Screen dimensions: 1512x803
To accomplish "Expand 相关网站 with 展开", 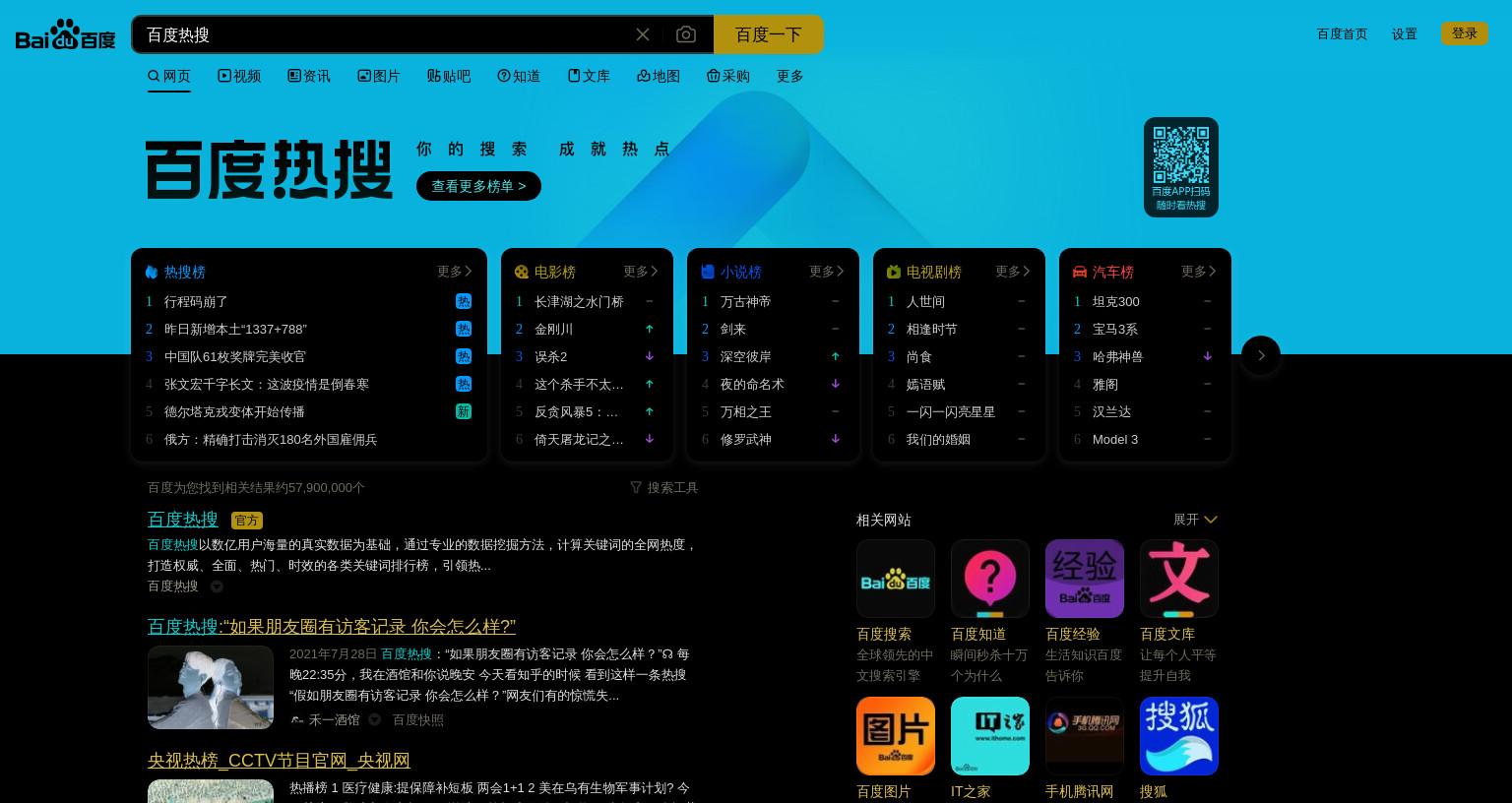I will (x=1195, y=520).
